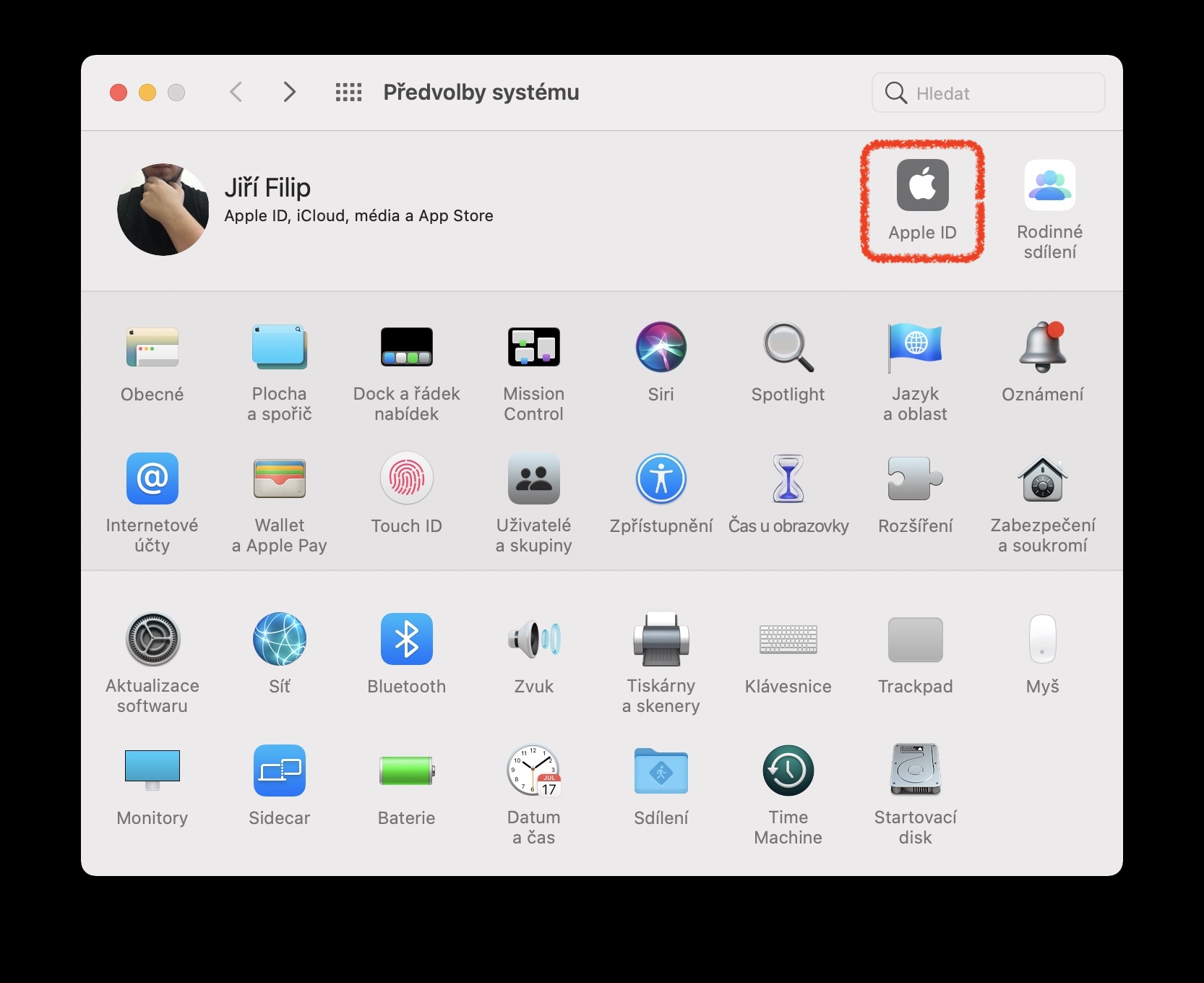
Task: Click the Jiří Filip account name
Action: click(x=267, y=188)
